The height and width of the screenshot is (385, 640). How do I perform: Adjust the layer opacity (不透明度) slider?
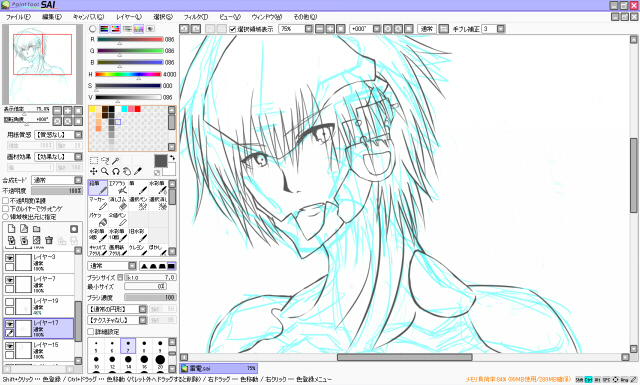pos(57,191)
